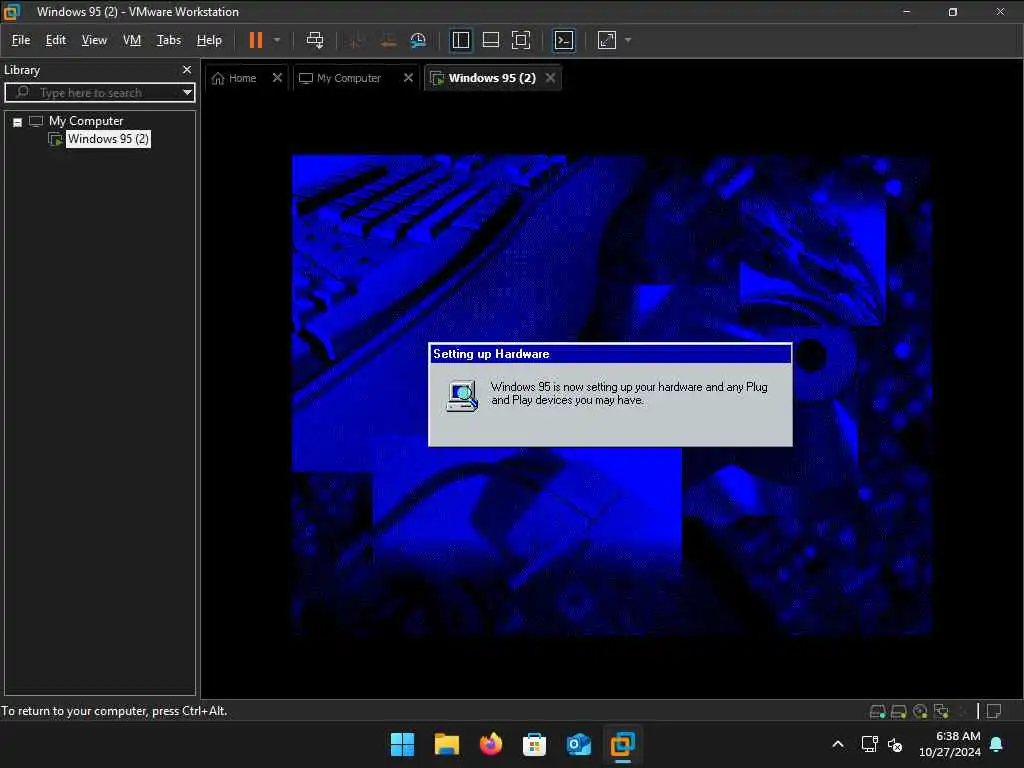Open the View menu
The height and width of the screenshot is (768, 1024).
pos(94,40)
